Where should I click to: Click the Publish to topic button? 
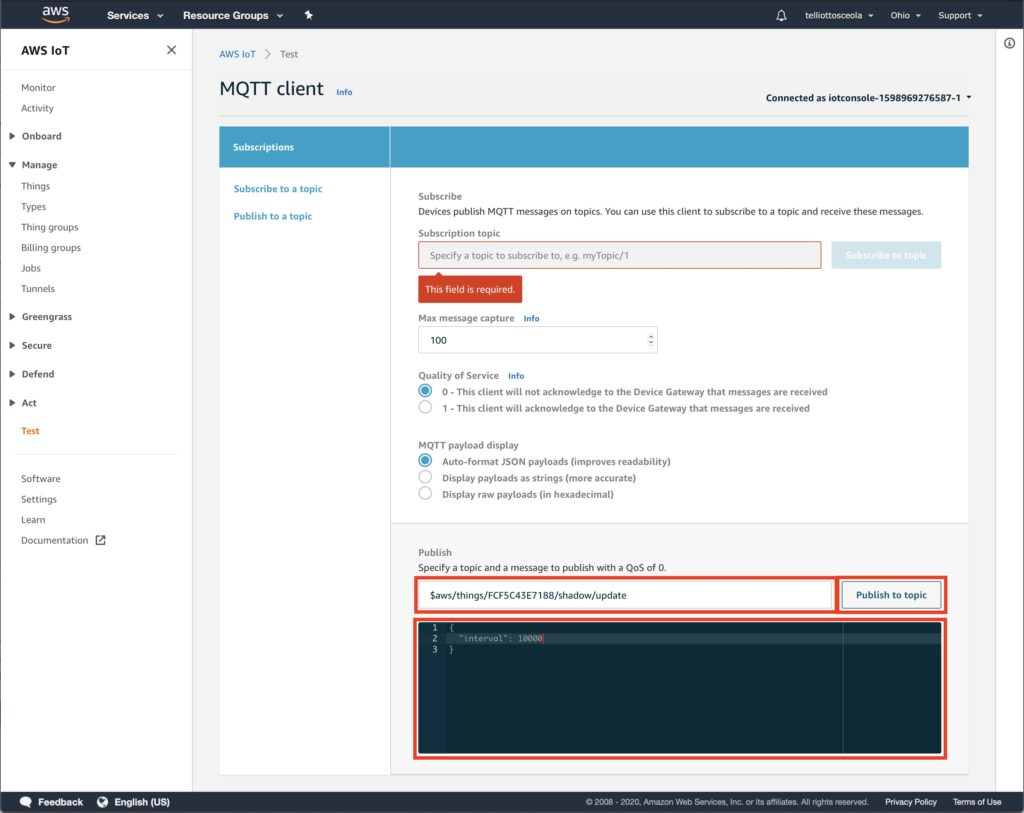[890, 595]
